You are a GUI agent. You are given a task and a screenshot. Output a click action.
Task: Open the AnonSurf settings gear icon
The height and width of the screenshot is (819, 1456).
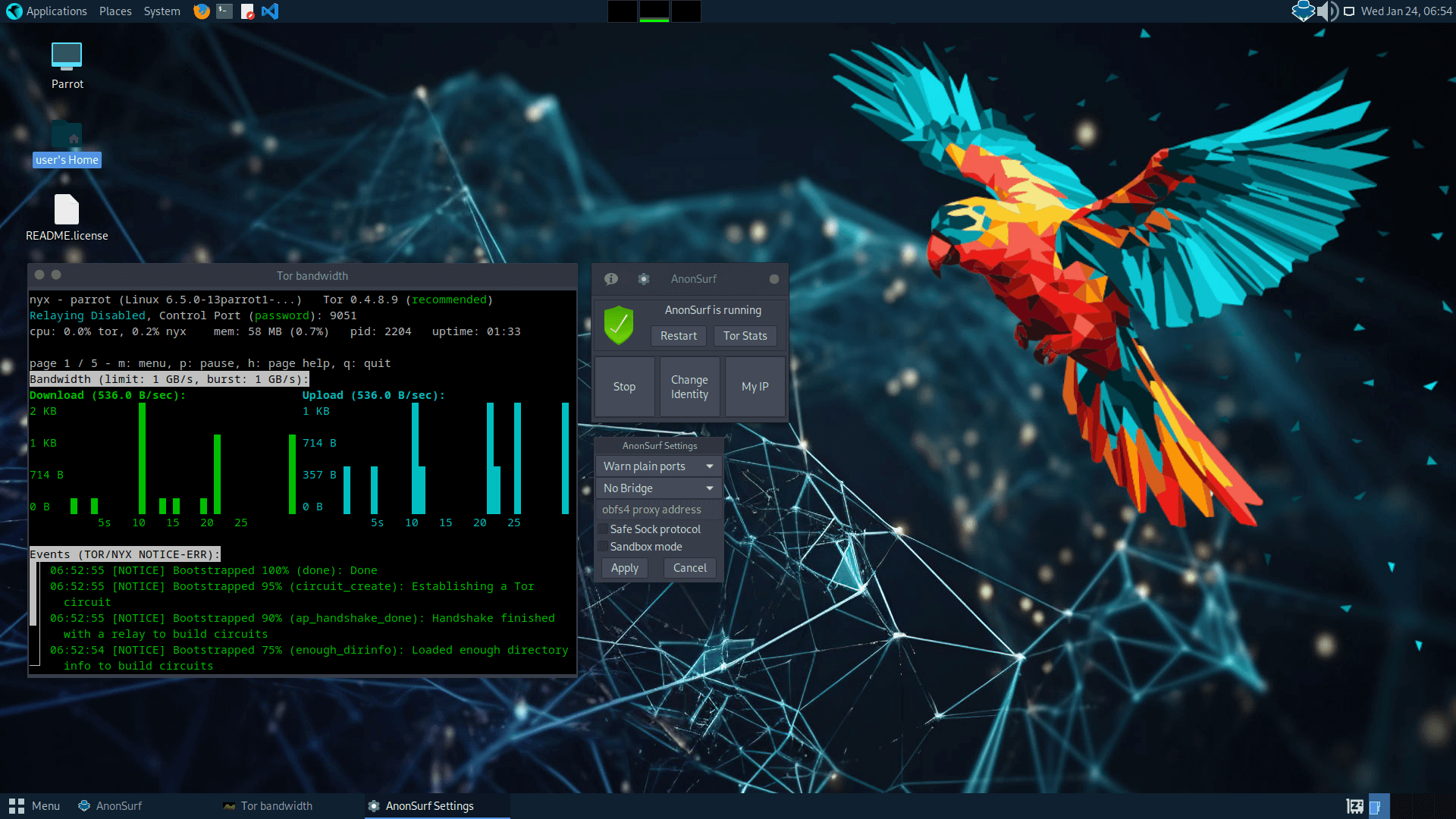click(643, 279)
